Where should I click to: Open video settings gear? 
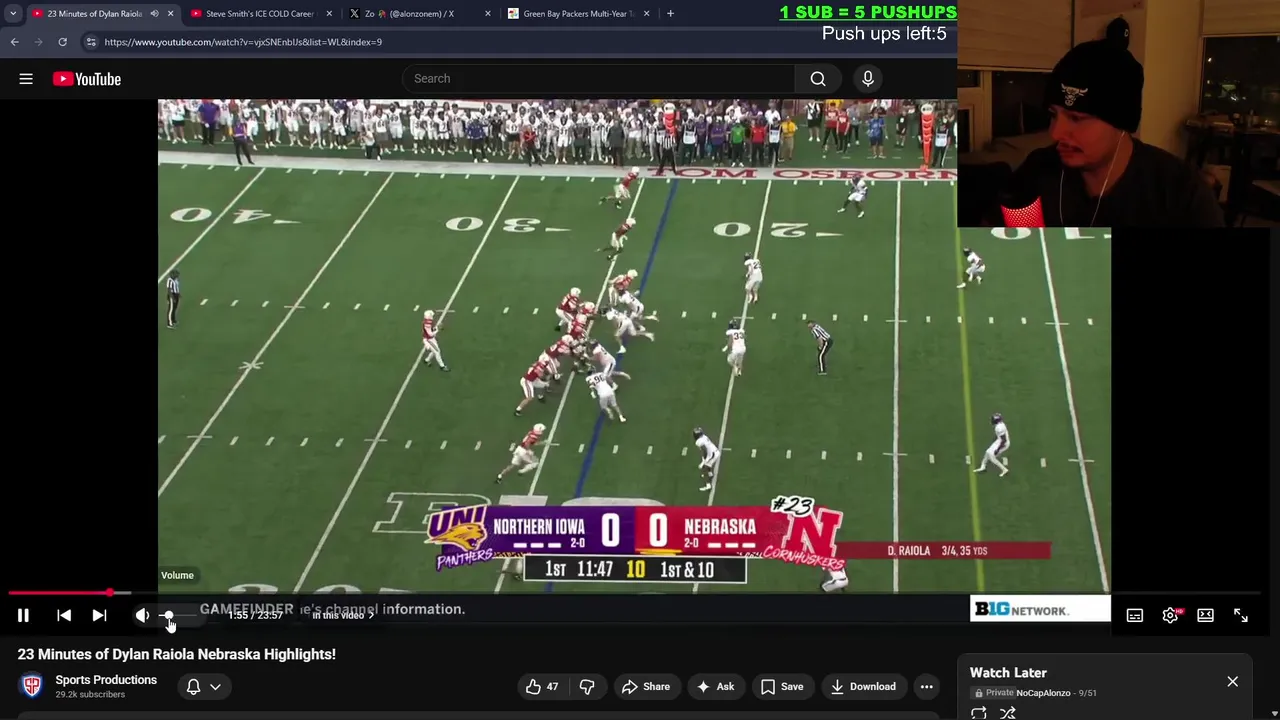click(x=1170, y=616)
